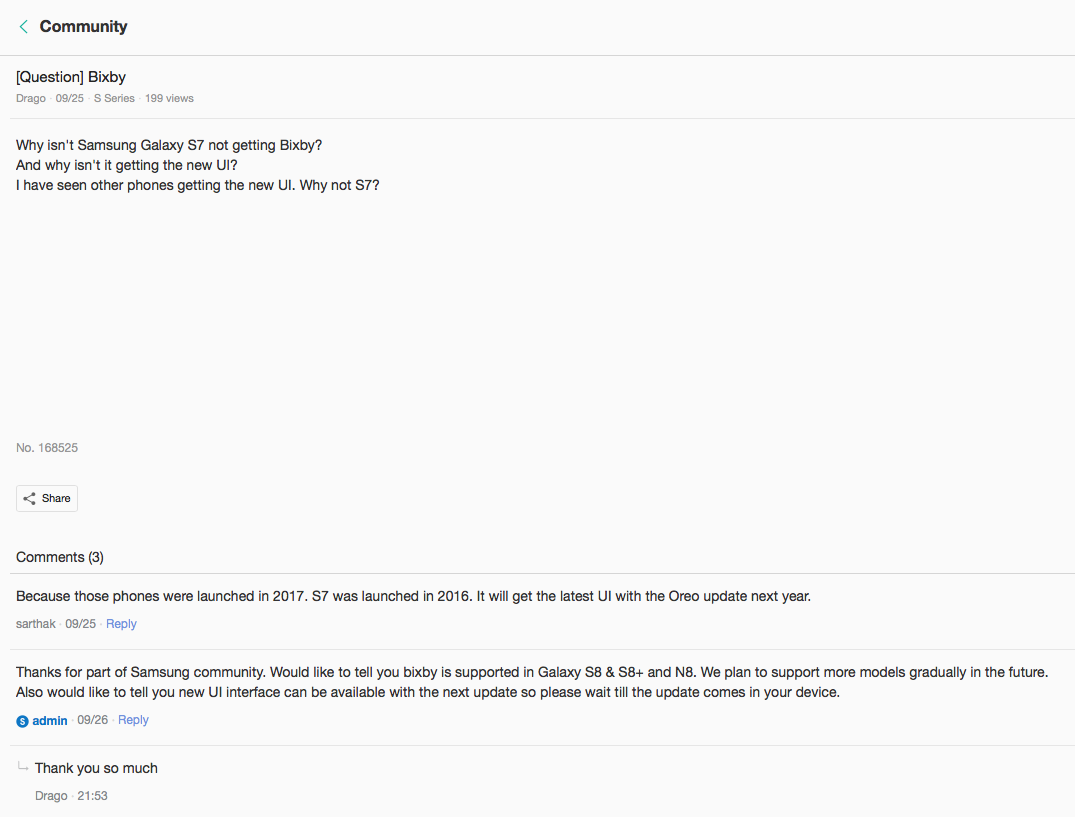Viewport: 1075px width, 817px height.
Task: Click the share icon in the Share button
Action: tap(29, 498)
